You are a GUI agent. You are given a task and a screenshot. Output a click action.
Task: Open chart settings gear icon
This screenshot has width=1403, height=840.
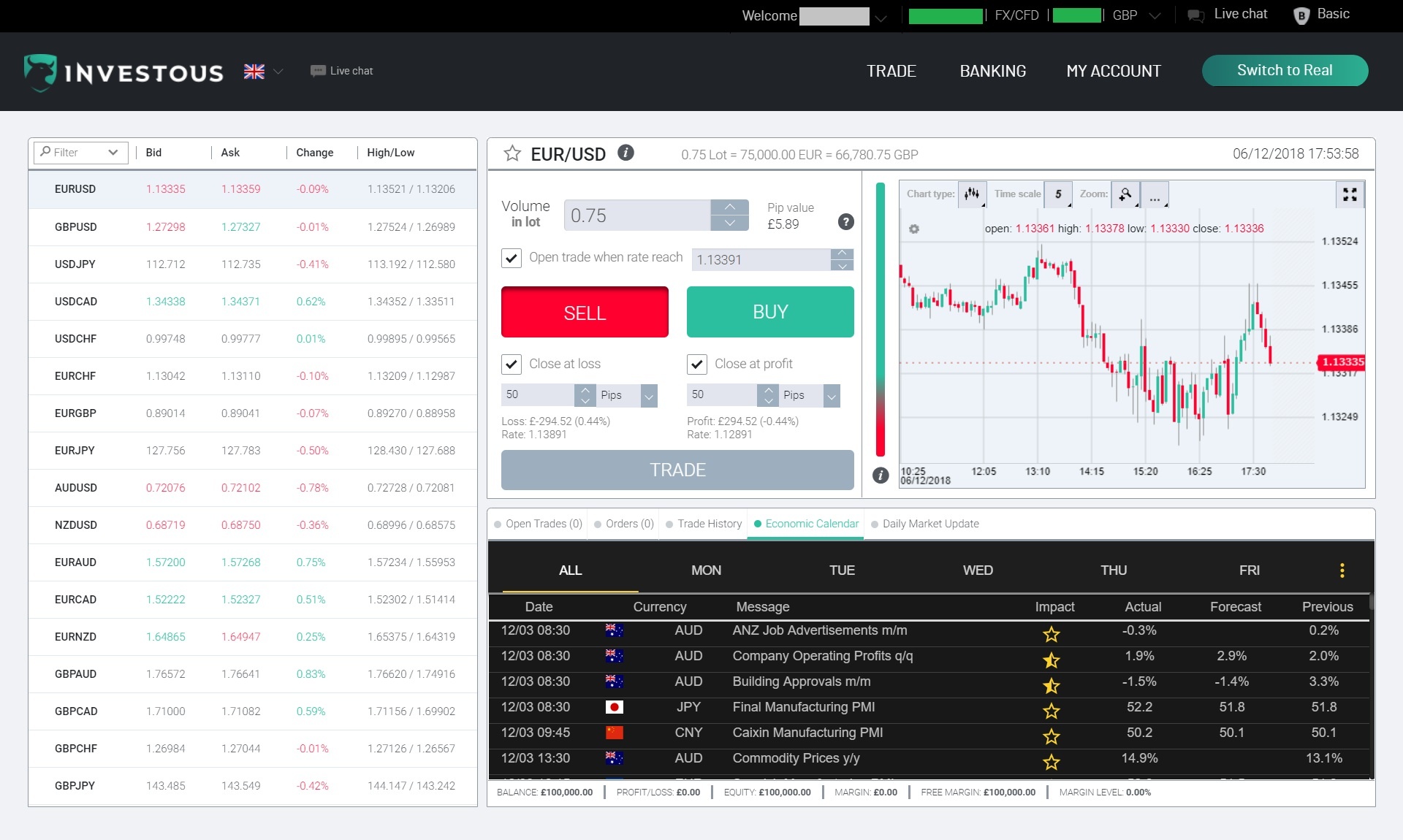coord(913,229)
